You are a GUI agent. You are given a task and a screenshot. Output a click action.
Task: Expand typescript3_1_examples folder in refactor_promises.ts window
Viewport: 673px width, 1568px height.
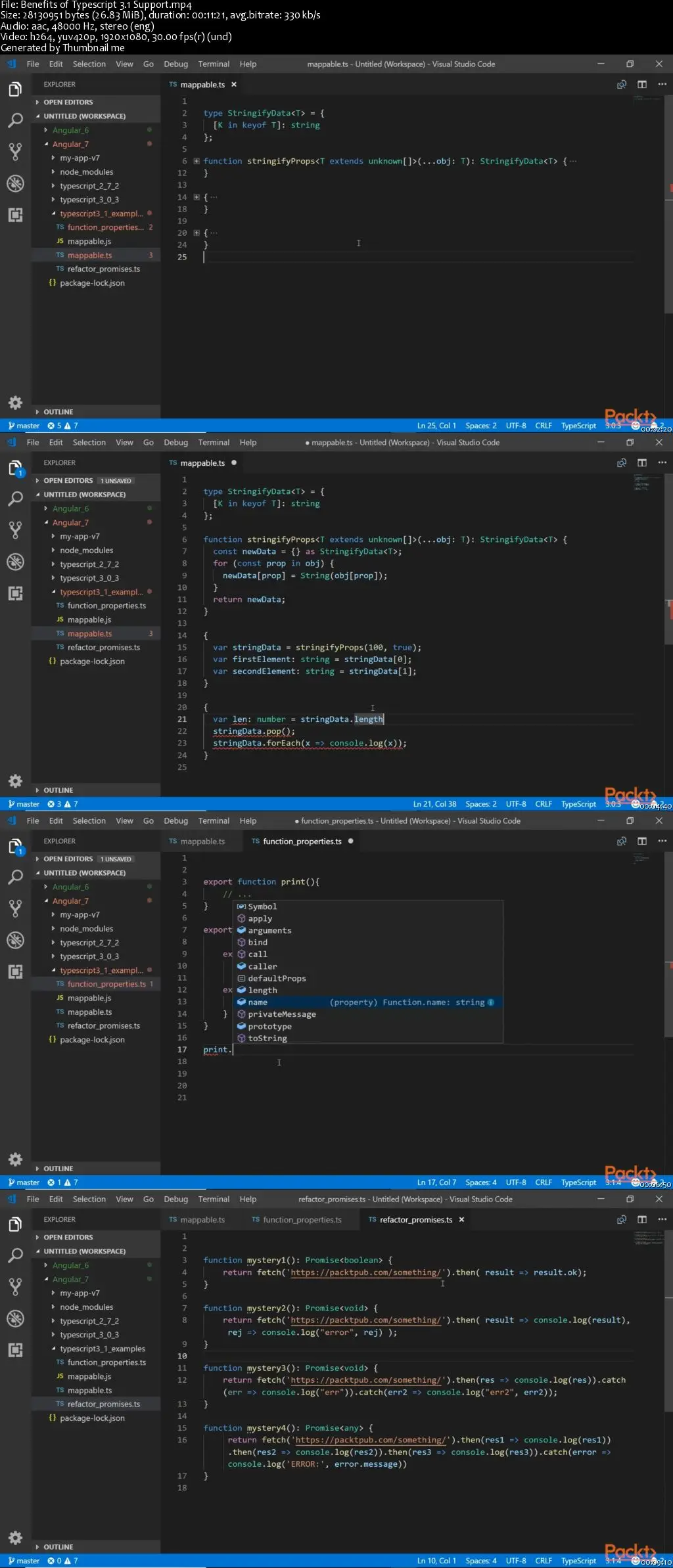pyautogui.click(x=103, y=1349)
